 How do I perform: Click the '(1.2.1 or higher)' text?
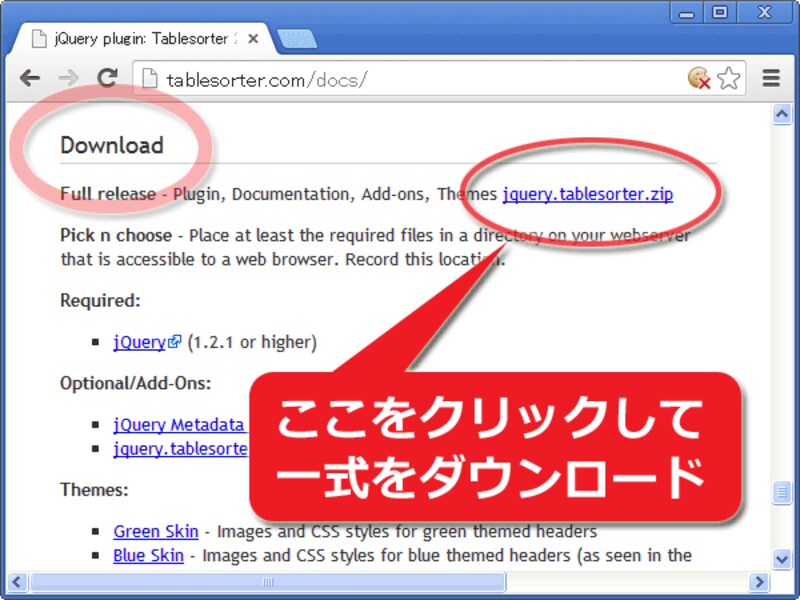point(253,342)
